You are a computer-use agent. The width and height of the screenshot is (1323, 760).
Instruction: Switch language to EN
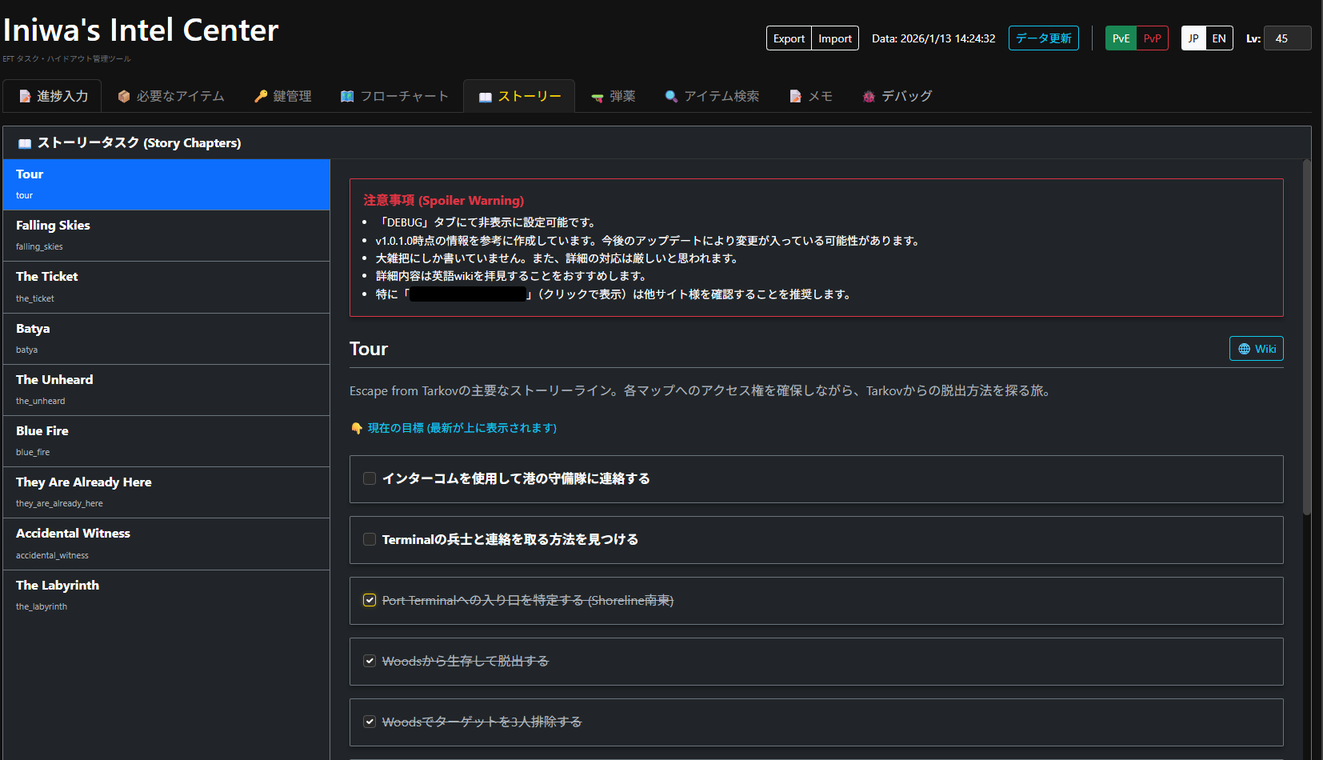pos(1218,39)
